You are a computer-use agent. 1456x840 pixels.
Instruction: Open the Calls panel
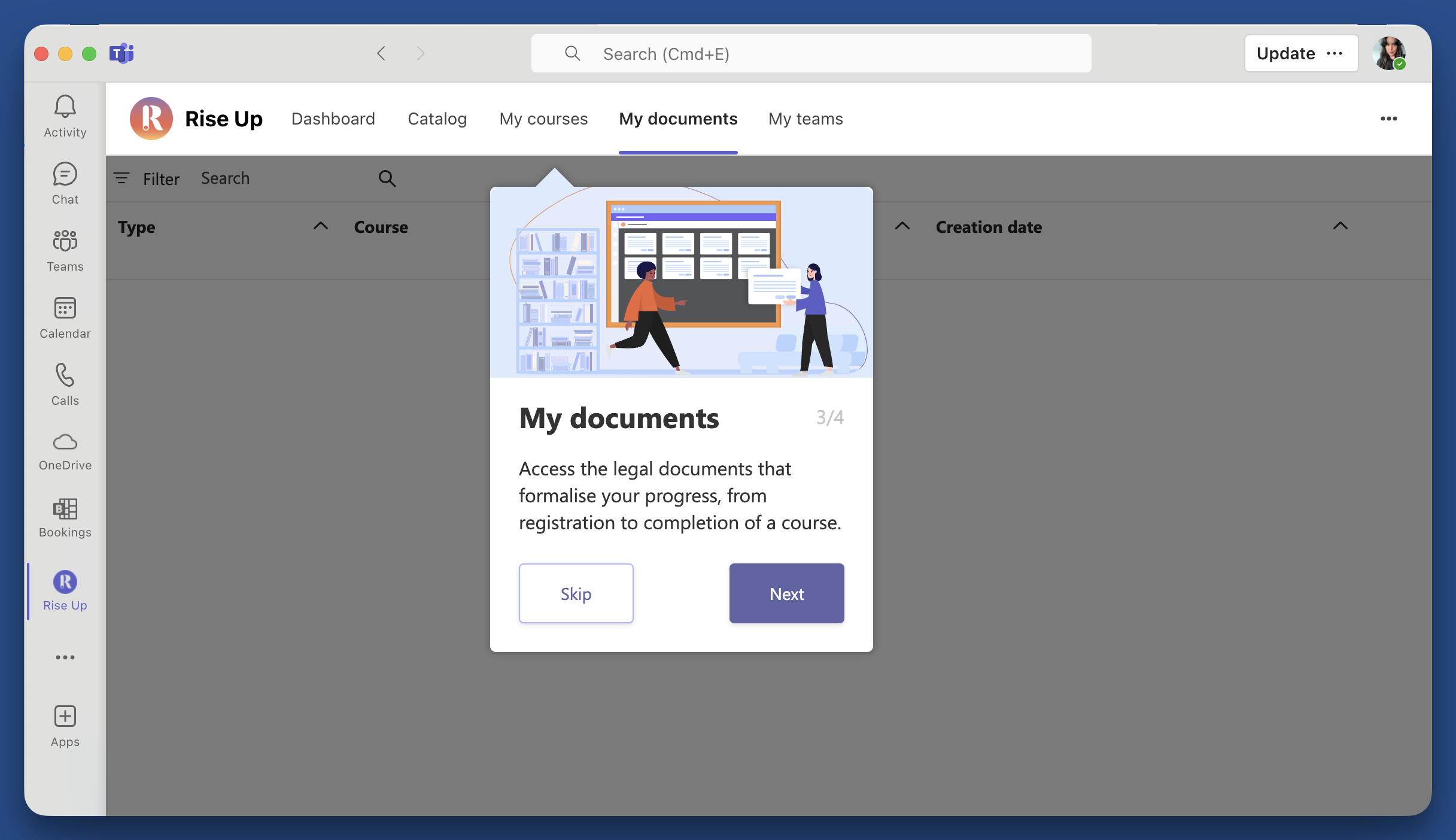point(64,384)
